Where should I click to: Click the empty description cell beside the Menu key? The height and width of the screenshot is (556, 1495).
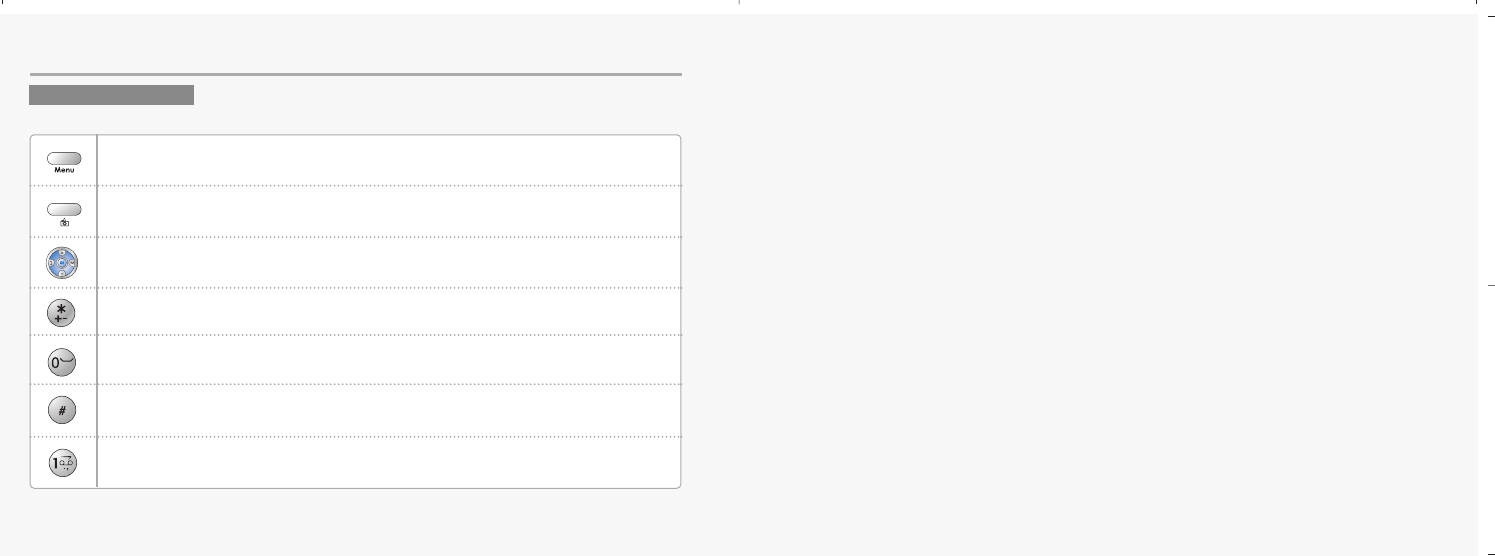pyautogui.click(x=388, y=160)
